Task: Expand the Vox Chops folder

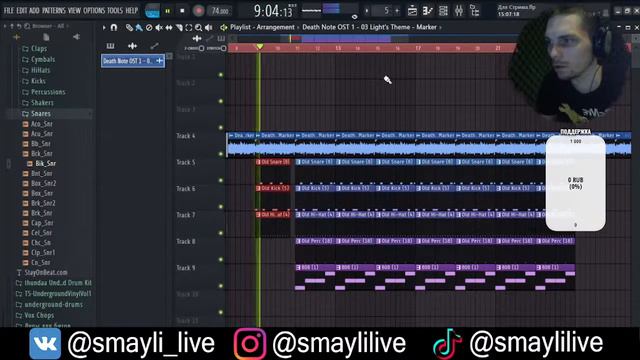Action: click(34, 315)
